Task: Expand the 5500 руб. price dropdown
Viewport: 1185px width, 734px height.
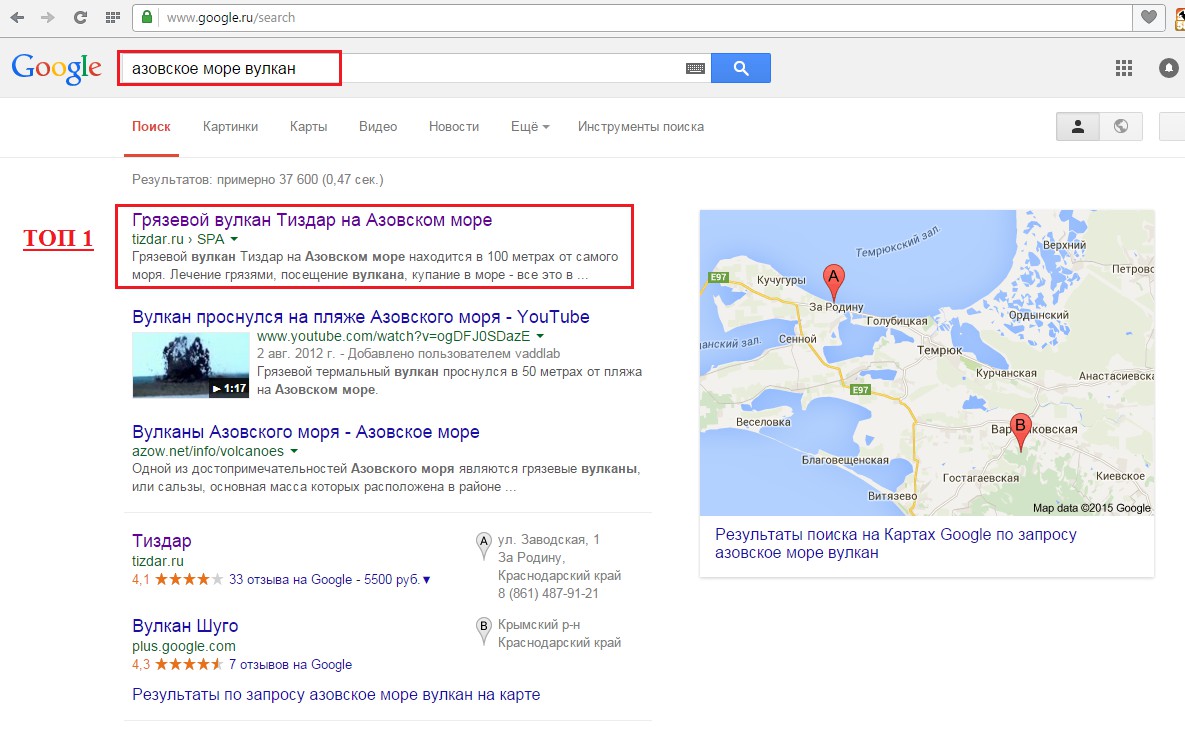Action: [x=426, y=580]
